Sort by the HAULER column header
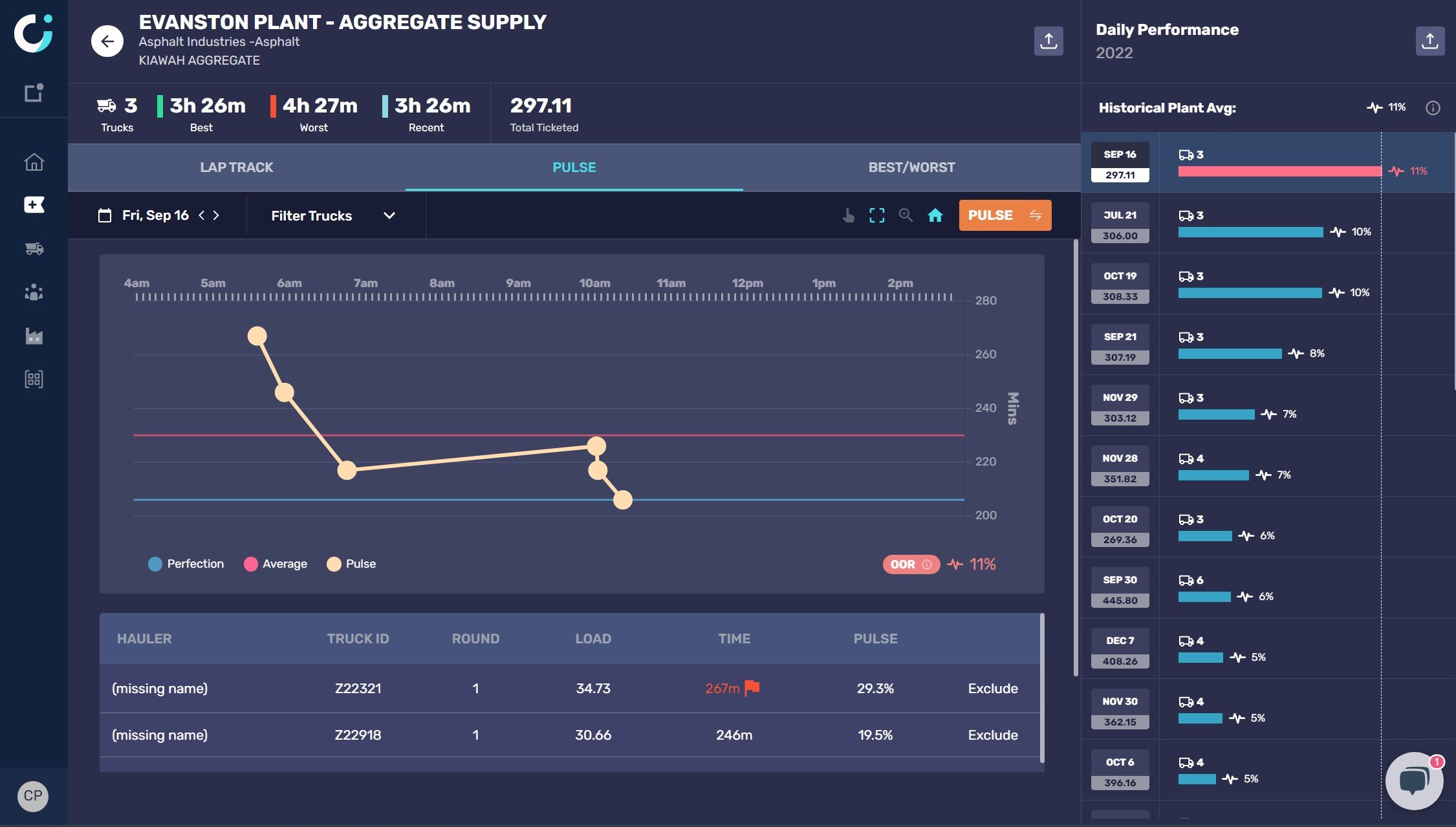 coord(144,639)
